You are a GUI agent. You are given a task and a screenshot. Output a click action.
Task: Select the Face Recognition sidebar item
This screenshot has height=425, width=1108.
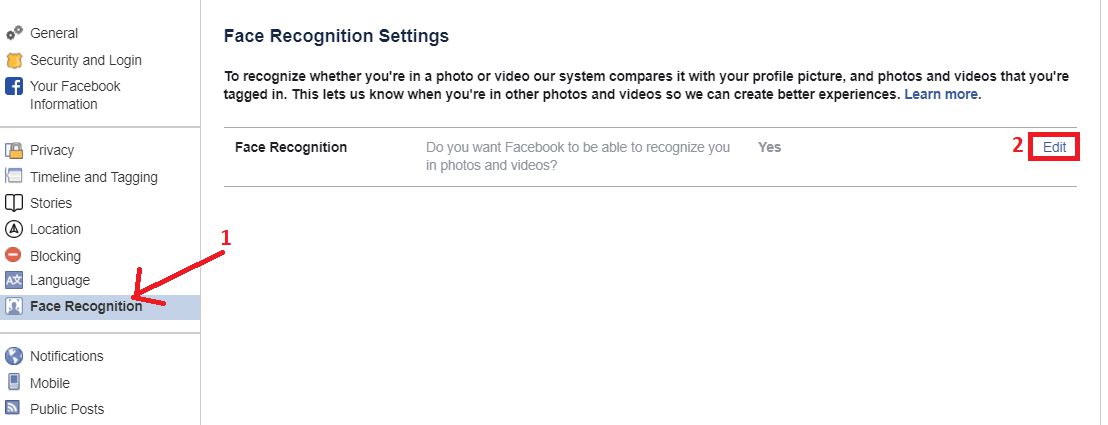(86, 307)
